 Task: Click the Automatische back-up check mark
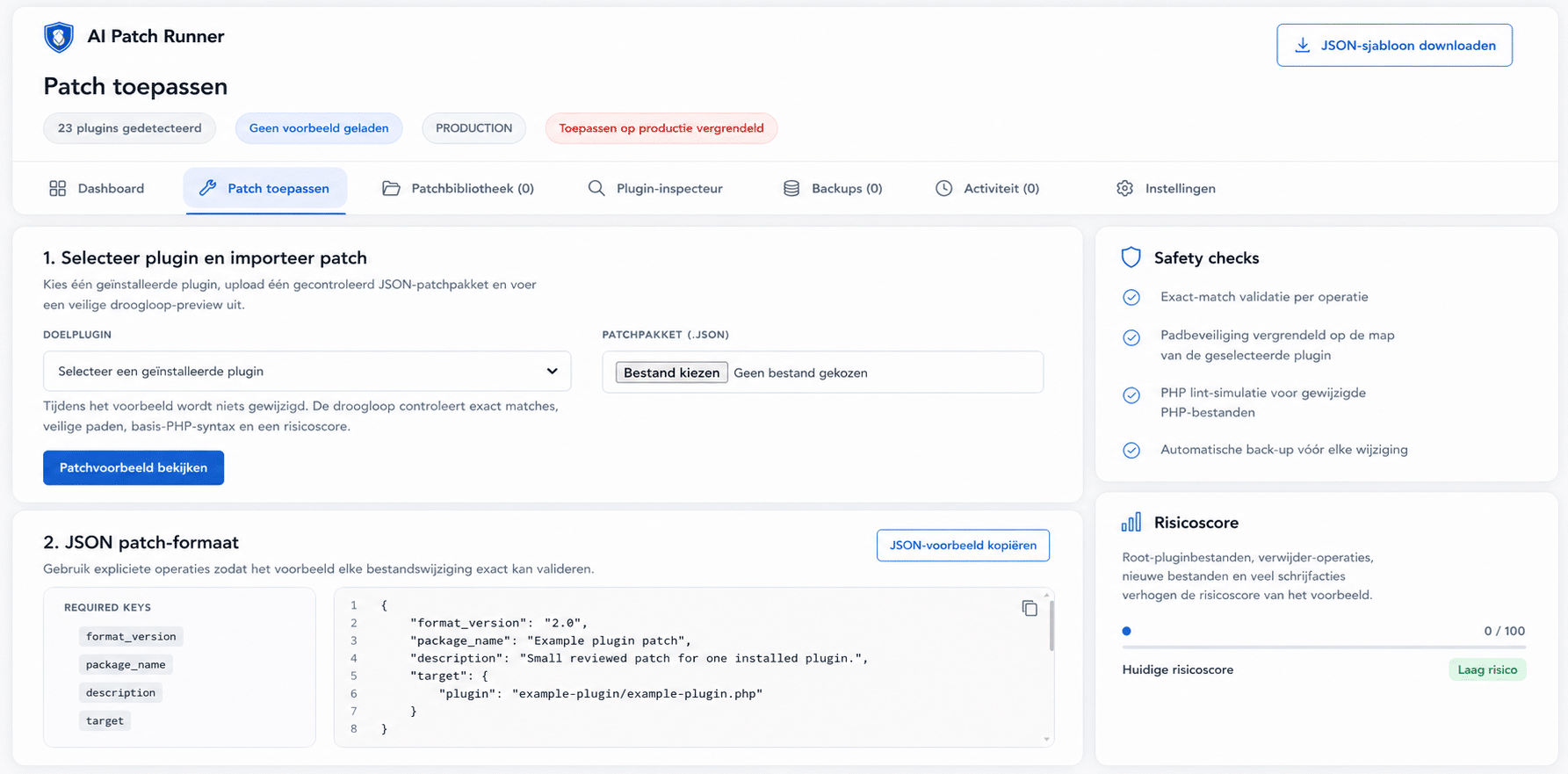coord(1131,451)
